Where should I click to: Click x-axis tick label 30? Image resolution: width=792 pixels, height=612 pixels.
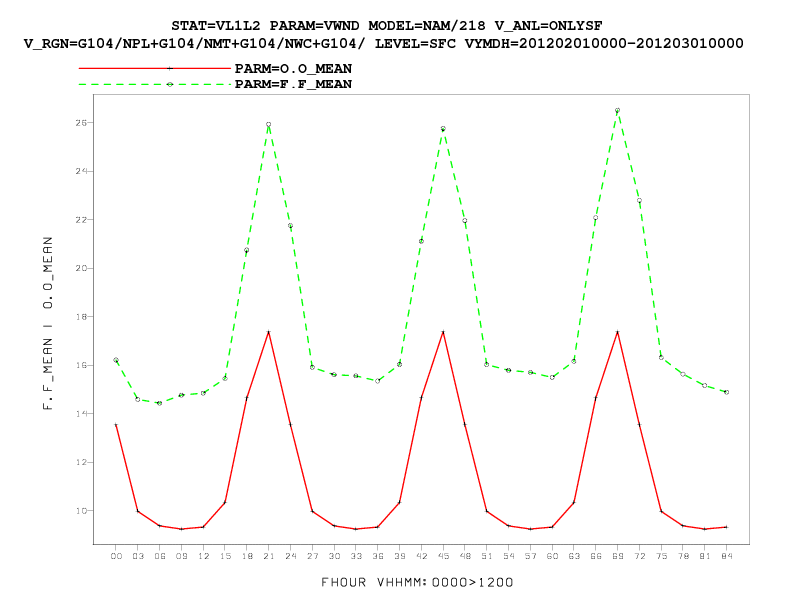tap(334, 556)
